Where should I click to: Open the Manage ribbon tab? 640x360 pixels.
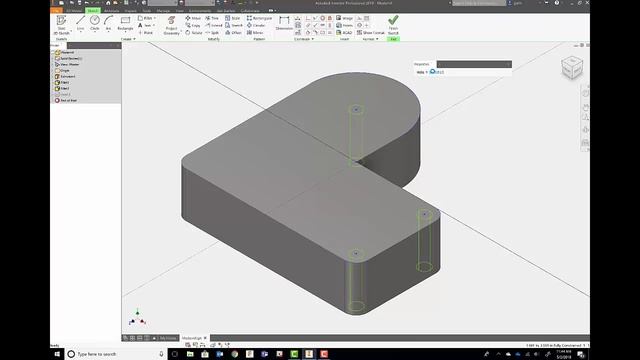pos(163,11)
